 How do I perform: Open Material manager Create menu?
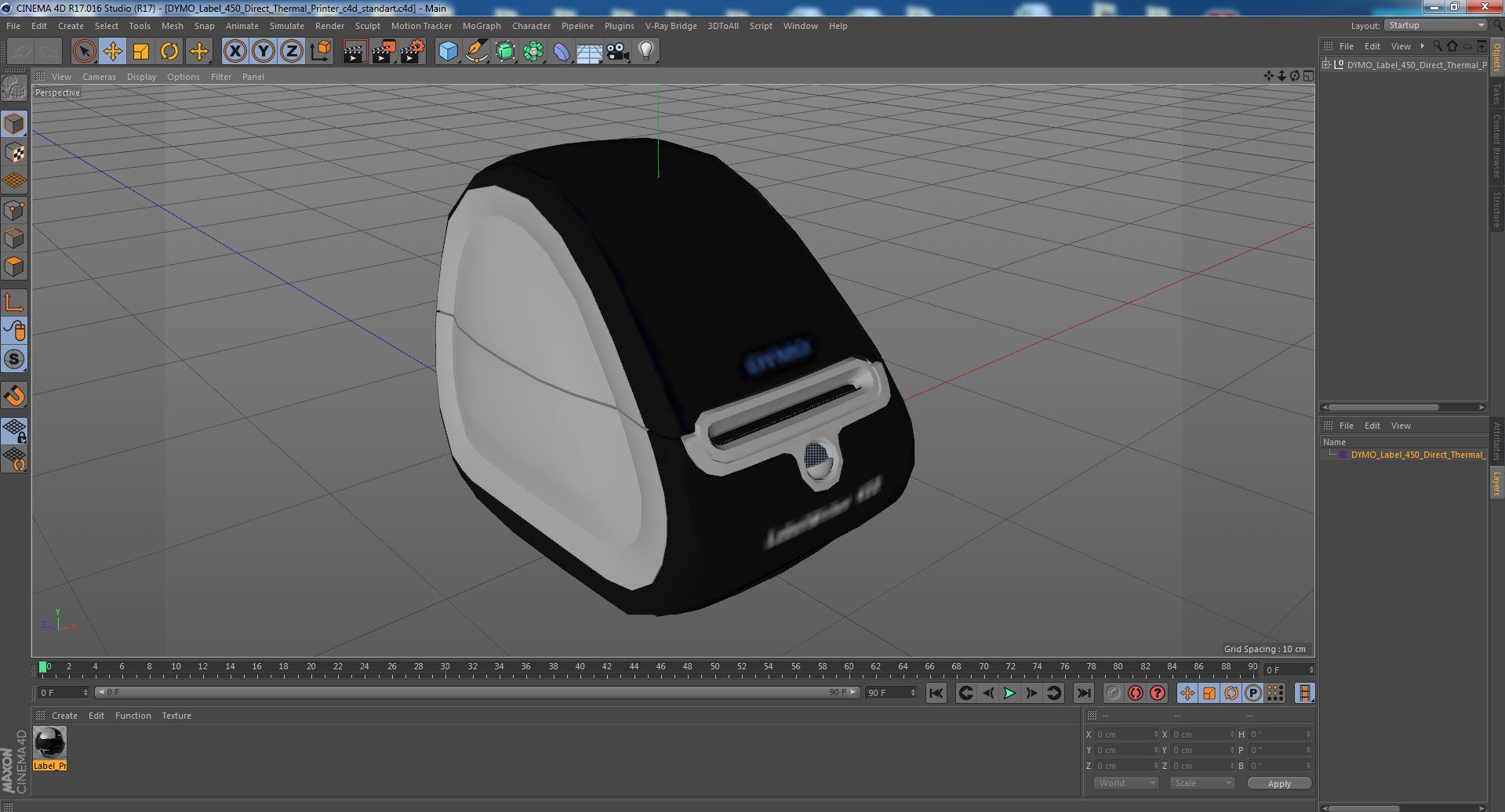click(x=64, y=716)
